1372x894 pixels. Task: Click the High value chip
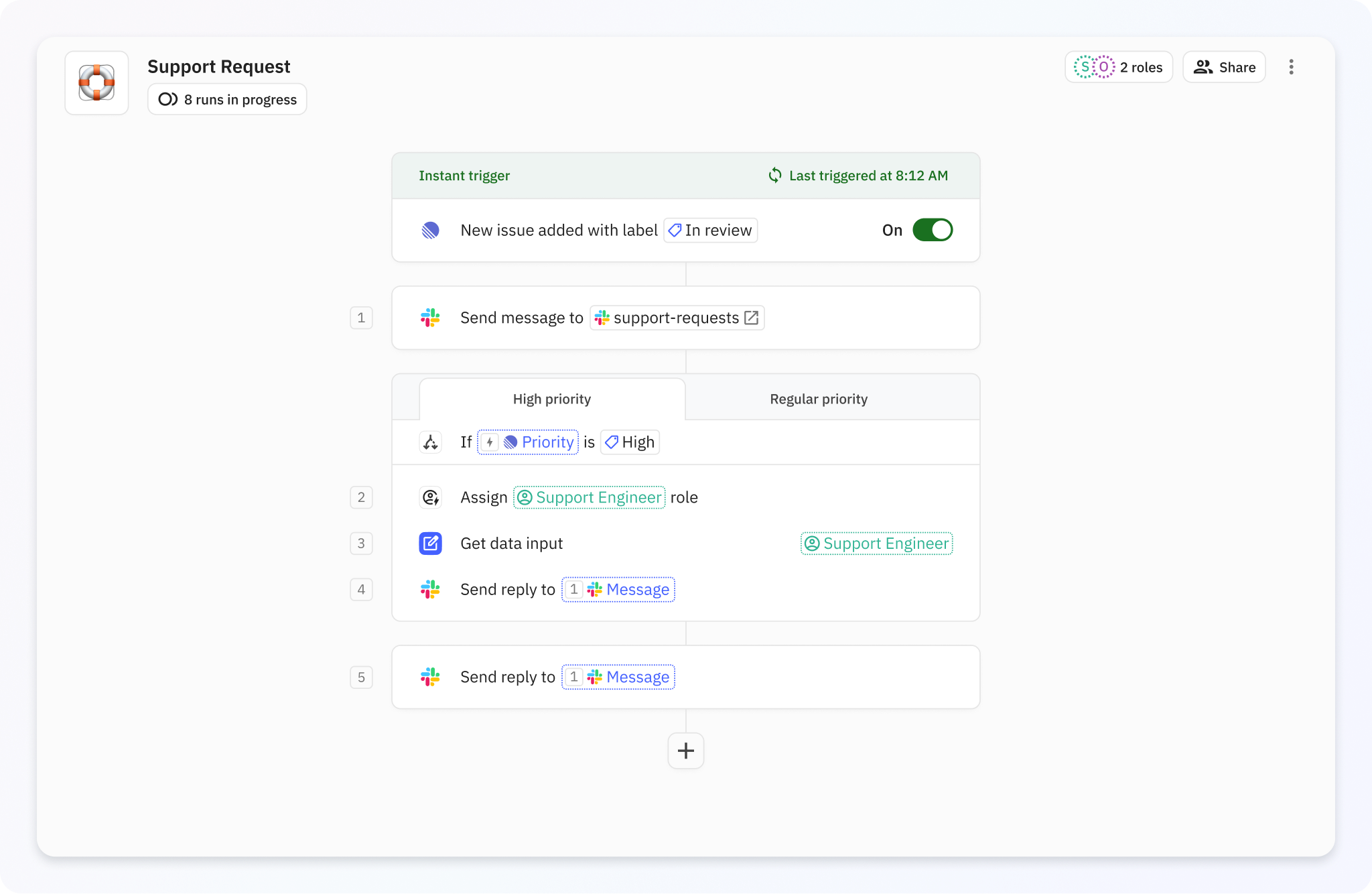tap(630, 442)
